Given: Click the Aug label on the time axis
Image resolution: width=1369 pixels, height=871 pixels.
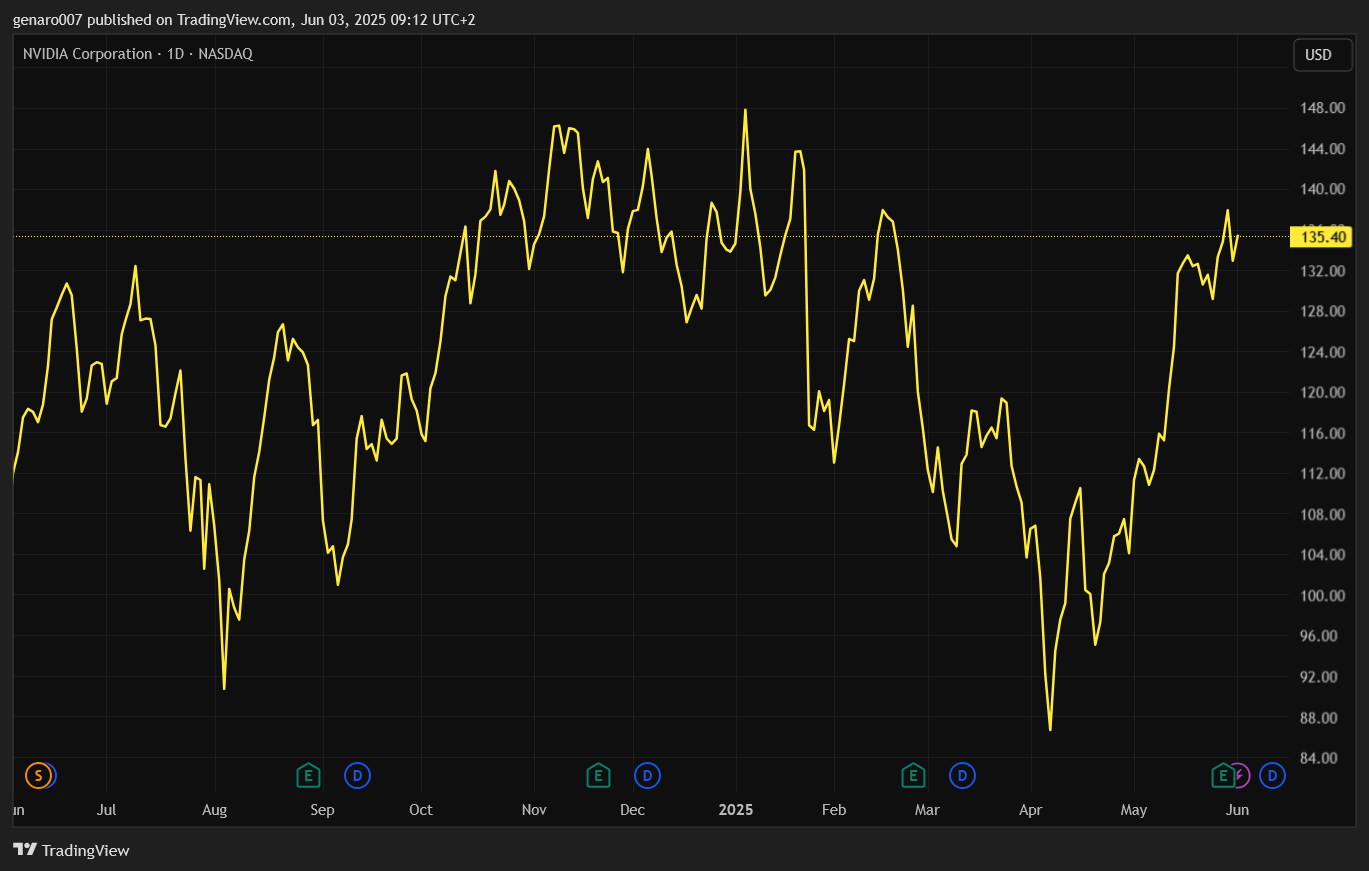Looking at the screenshot, I should pos(214,810).
